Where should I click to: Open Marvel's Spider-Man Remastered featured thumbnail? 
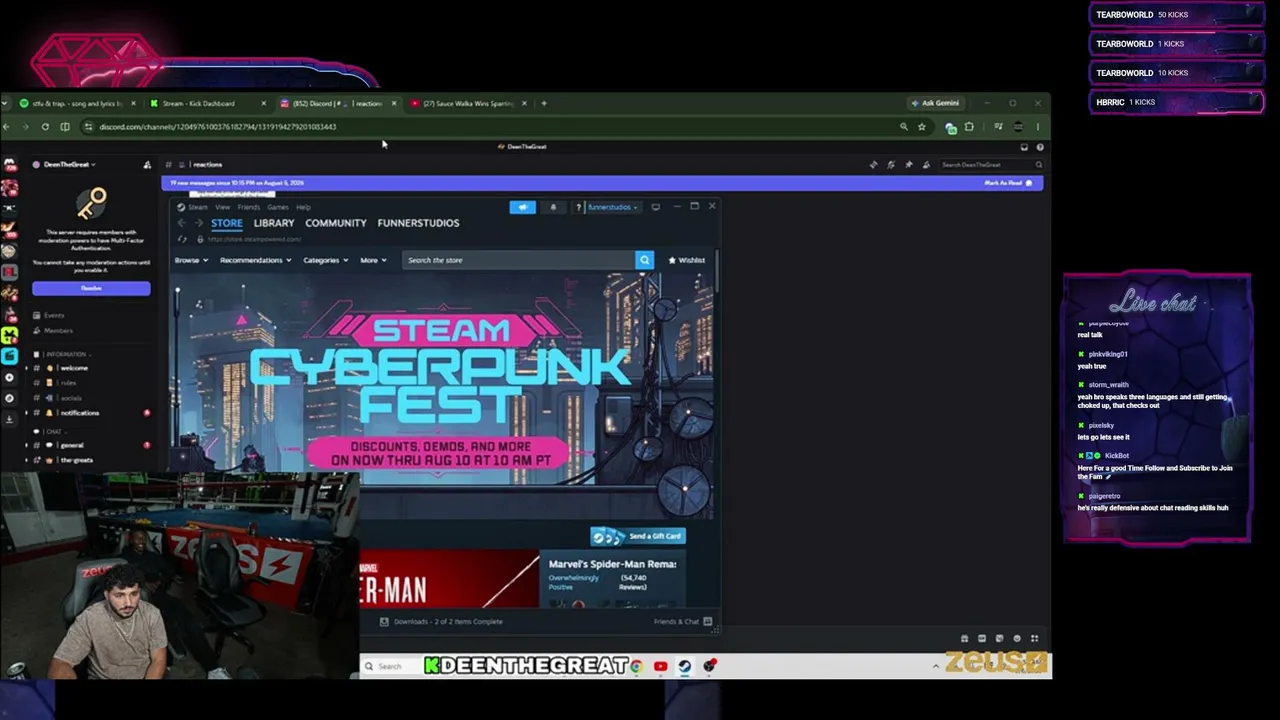point(449,578)
